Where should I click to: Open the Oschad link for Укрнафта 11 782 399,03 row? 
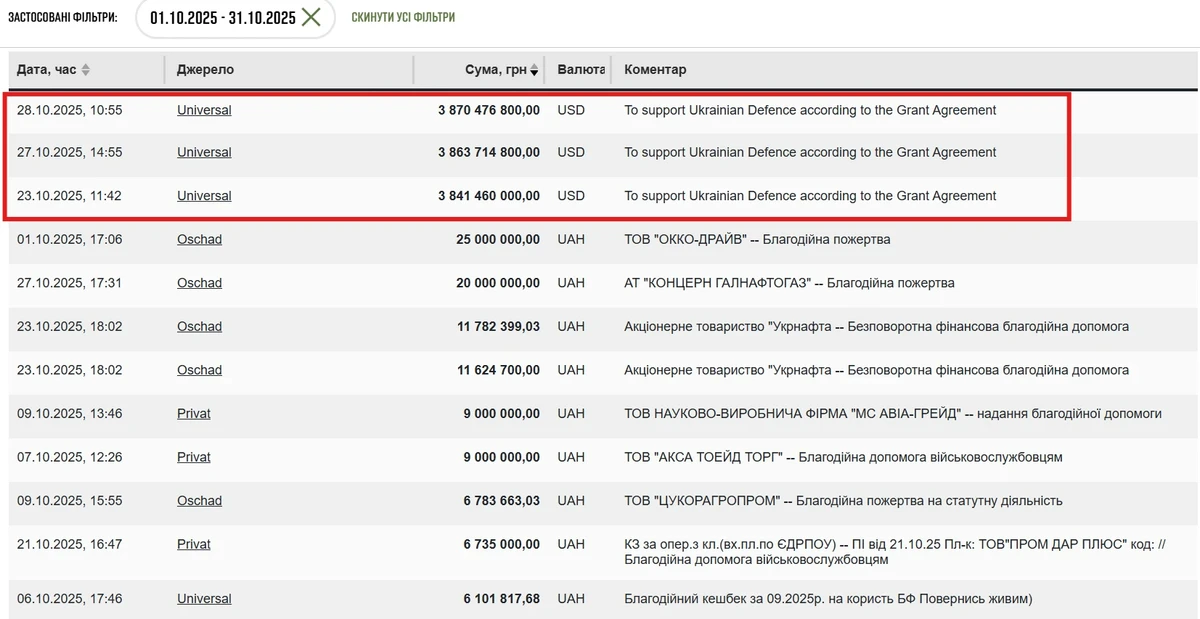(199, 326)
